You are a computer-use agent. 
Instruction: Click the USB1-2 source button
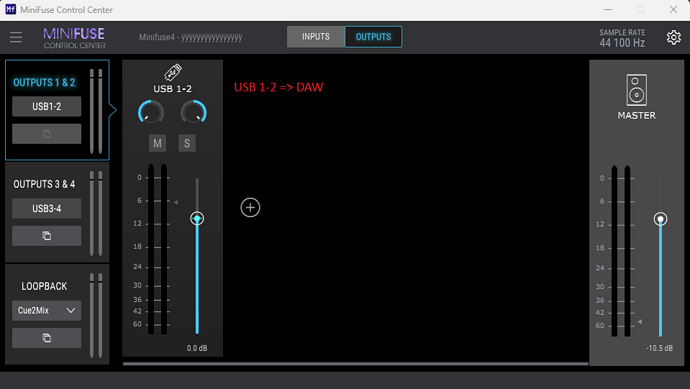tap(47, 106)
